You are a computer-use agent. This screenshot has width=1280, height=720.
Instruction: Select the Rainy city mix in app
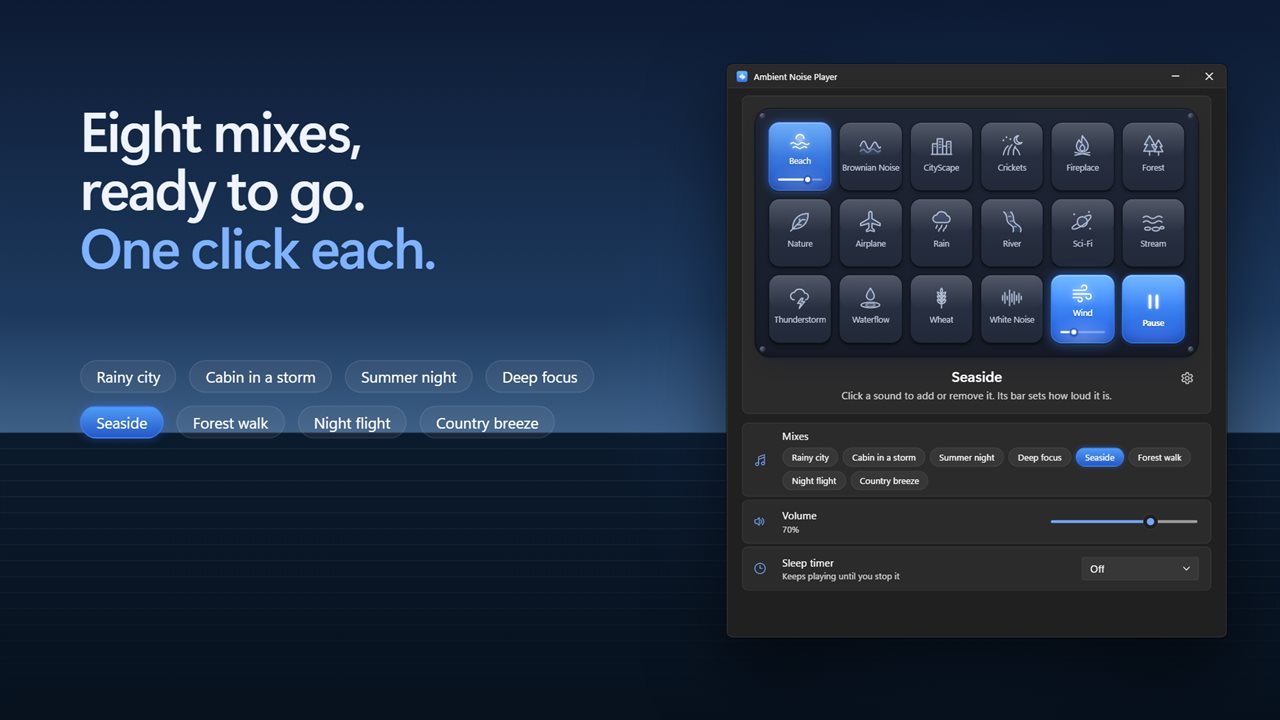tap(810, 457)
